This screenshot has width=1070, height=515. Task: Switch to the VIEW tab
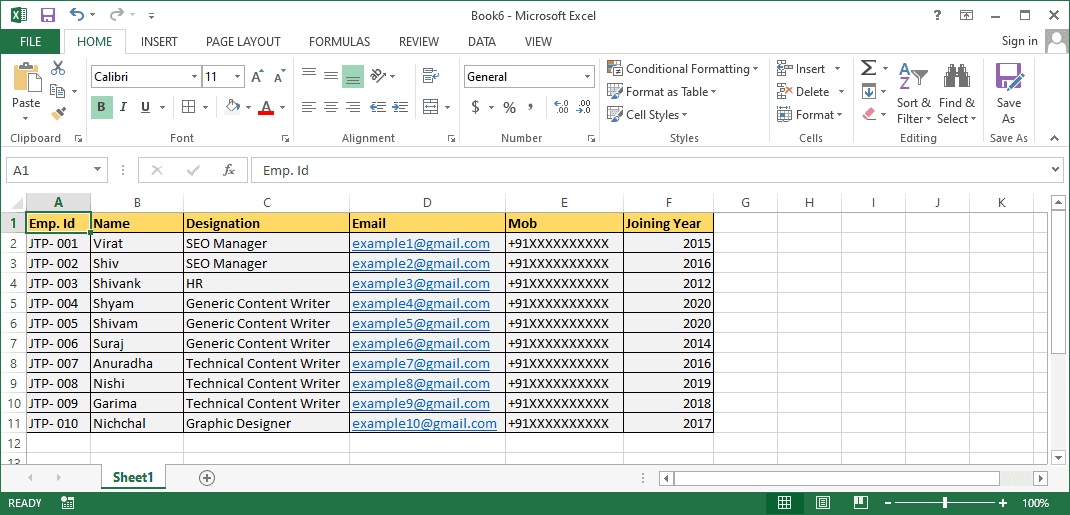coord(538,42)
